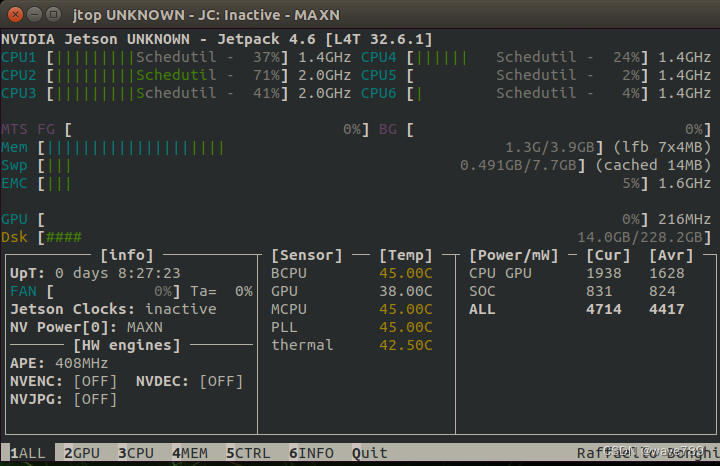
Task: Click the CPU GPU power row
Action: point(577,273)
